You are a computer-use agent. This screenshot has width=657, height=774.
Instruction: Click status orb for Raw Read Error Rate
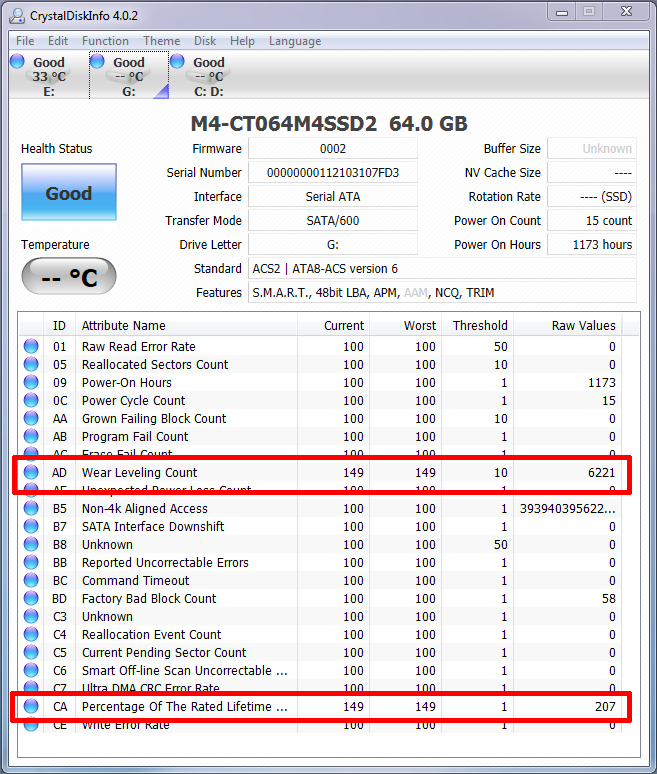pyautogui.click(x=31, y=346)
